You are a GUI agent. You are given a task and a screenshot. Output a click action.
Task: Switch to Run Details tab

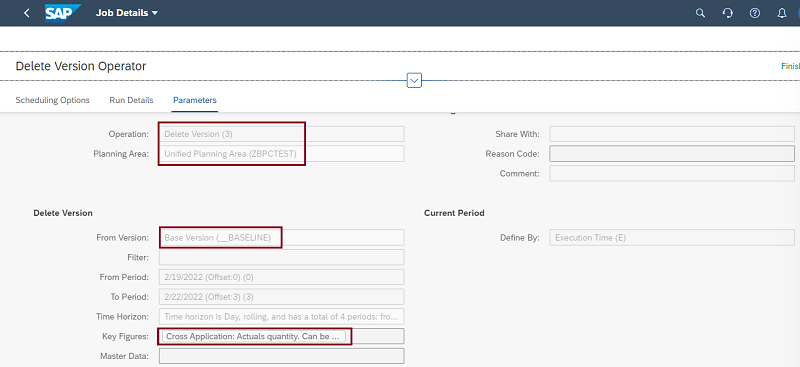tap(131, 100)
